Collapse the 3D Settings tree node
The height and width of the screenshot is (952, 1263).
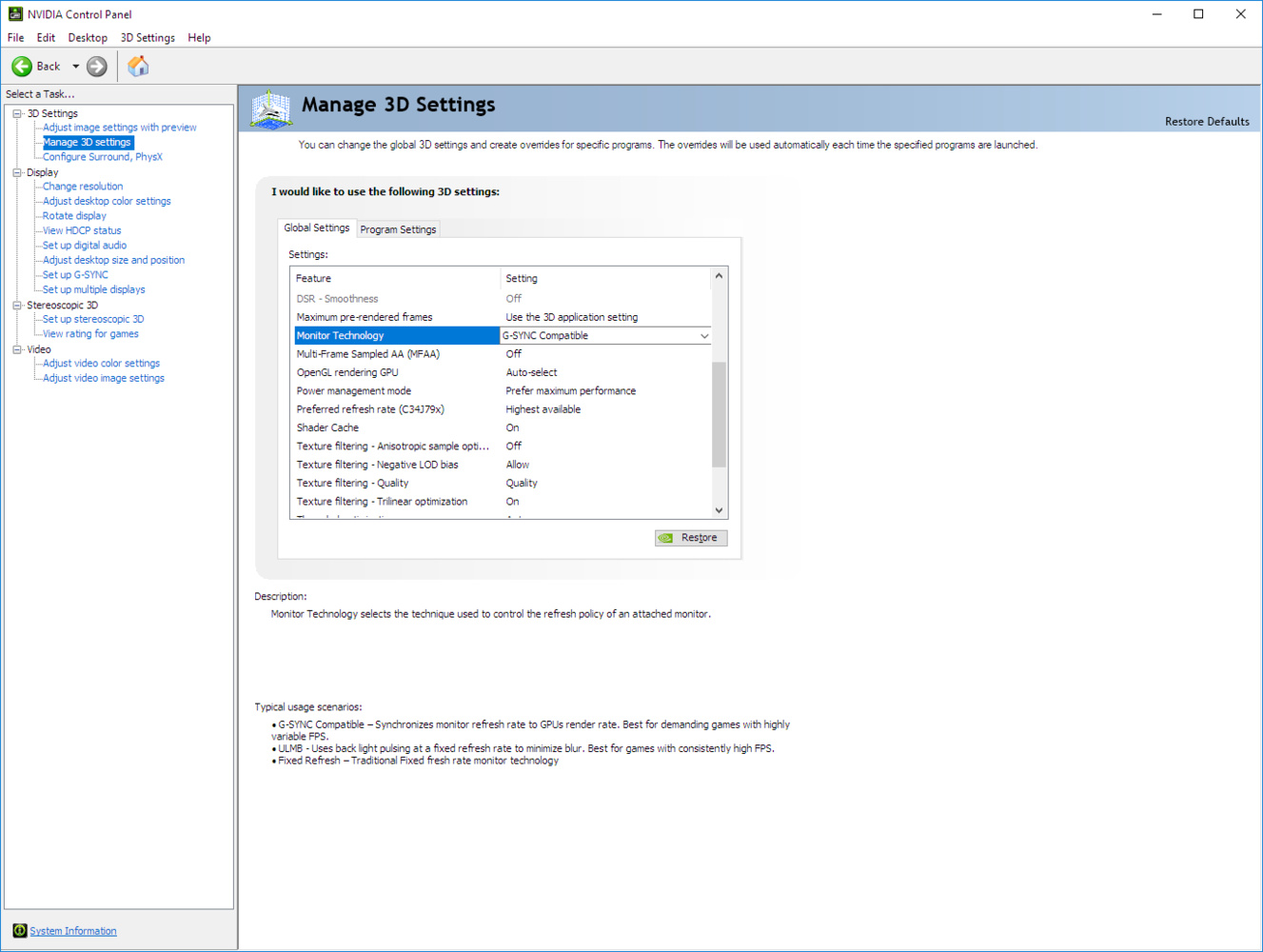pyautogui.click(x=17, y=114)
